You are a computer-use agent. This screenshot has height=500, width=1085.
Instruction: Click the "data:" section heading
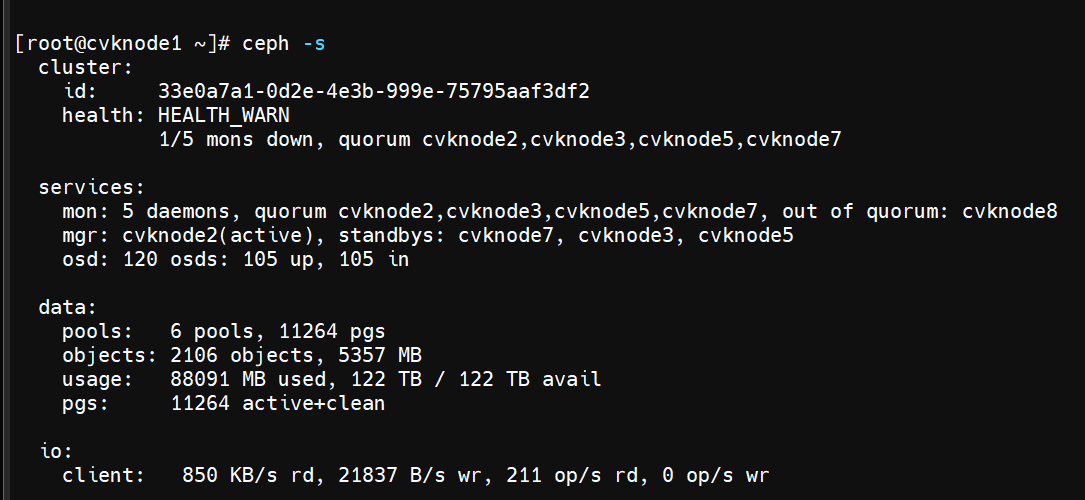(x=67, y=308)
